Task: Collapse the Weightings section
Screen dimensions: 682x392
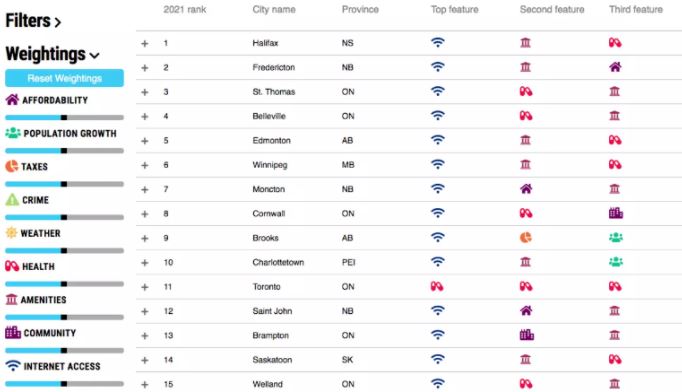Action: [x=52, y=54]
